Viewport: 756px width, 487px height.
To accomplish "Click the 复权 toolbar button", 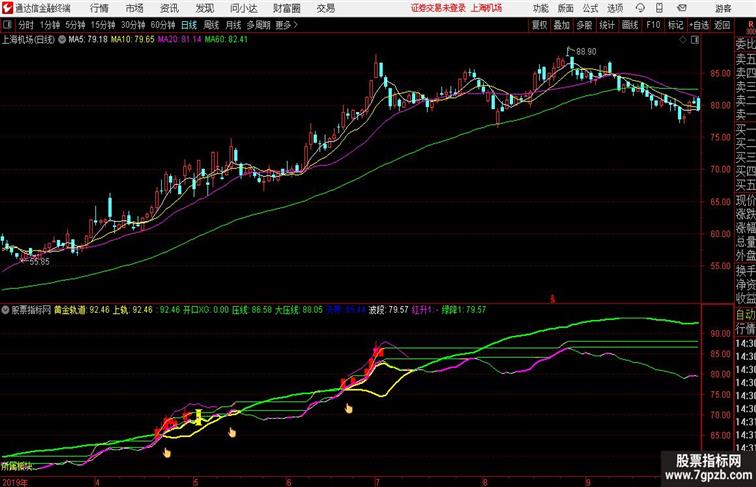I will click(540, 25).
